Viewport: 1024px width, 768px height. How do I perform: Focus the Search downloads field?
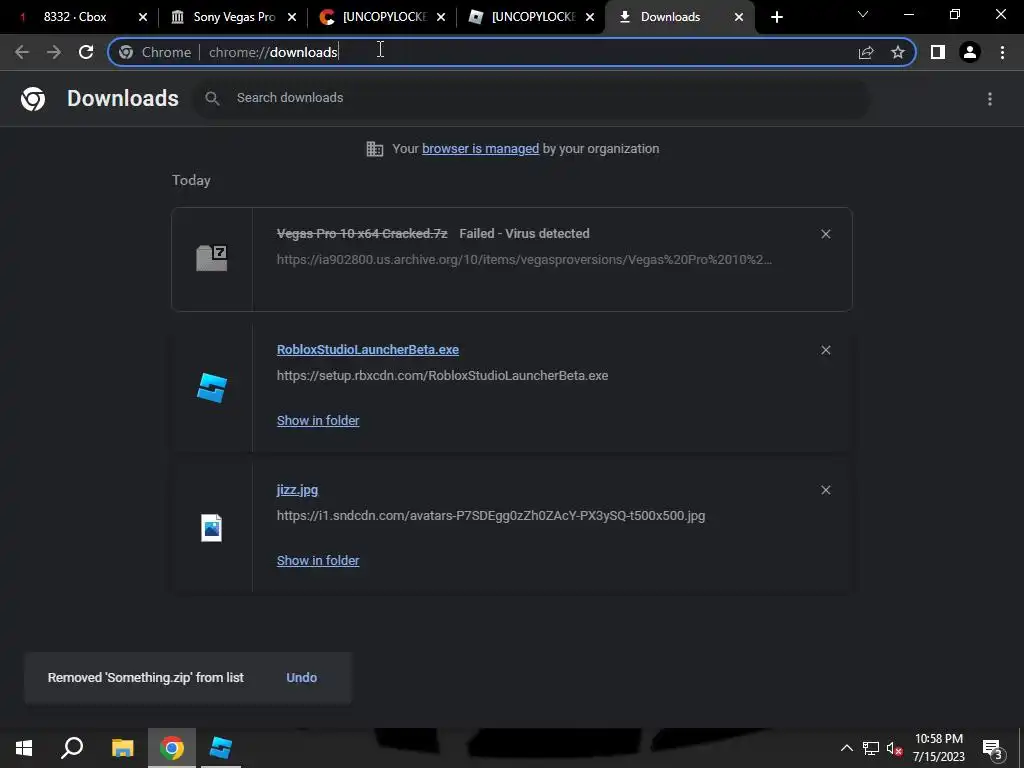(532, 98)
